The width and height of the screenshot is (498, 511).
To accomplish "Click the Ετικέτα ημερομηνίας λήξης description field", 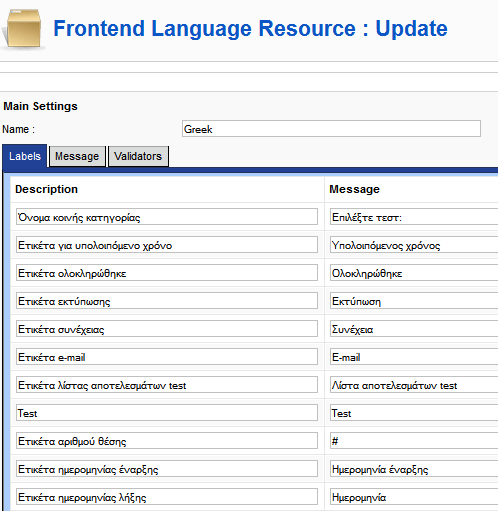I will pos(167,497).
